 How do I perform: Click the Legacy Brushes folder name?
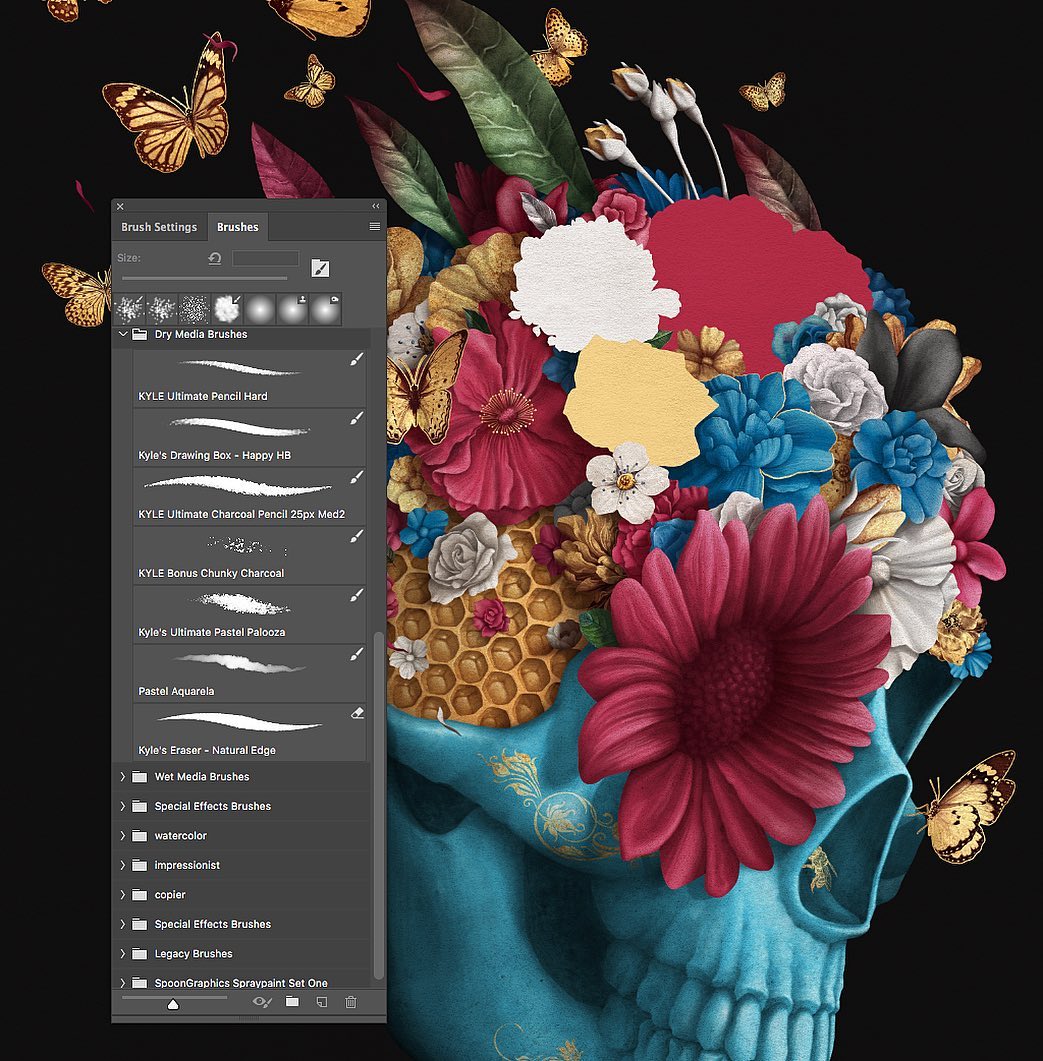pyautogui.click(x=194, y=953)
